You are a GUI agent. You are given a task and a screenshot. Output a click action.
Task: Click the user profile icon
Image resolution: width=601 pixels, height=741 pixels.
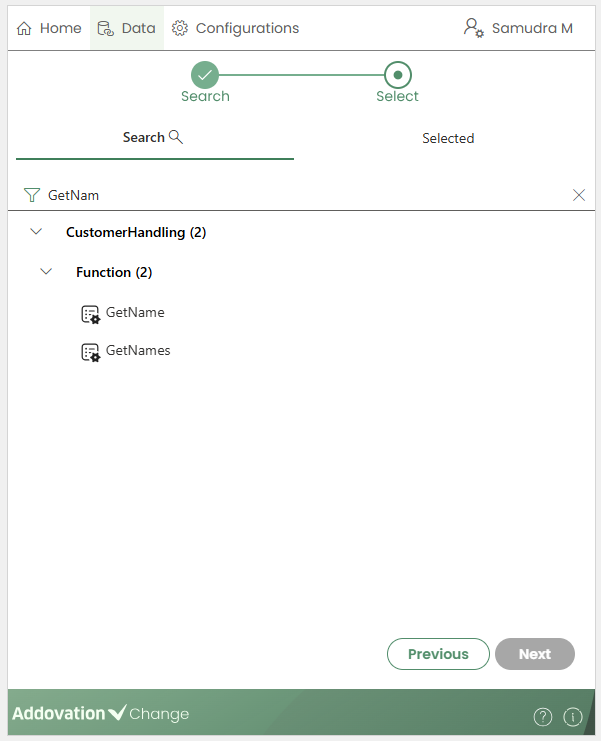pos(473,28)
